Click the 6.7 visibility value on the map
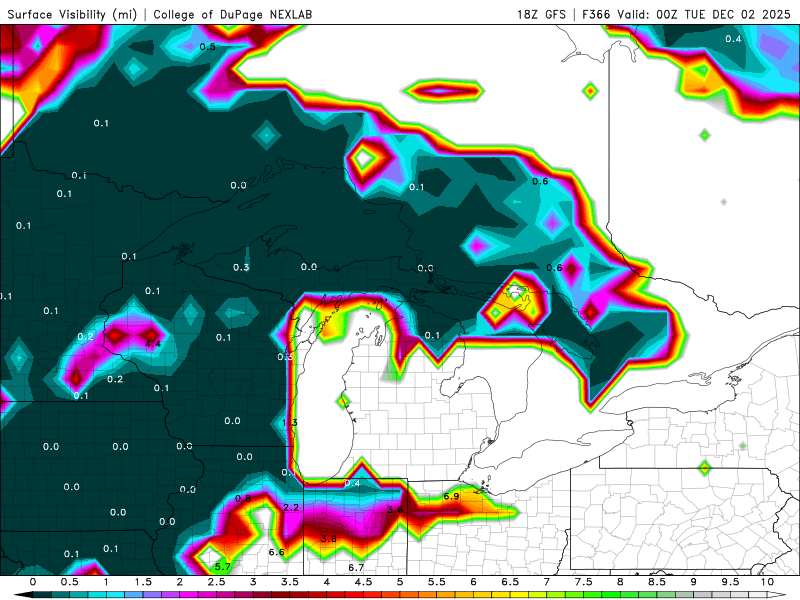This screenshot has width=800, height=600. (356, 567)
